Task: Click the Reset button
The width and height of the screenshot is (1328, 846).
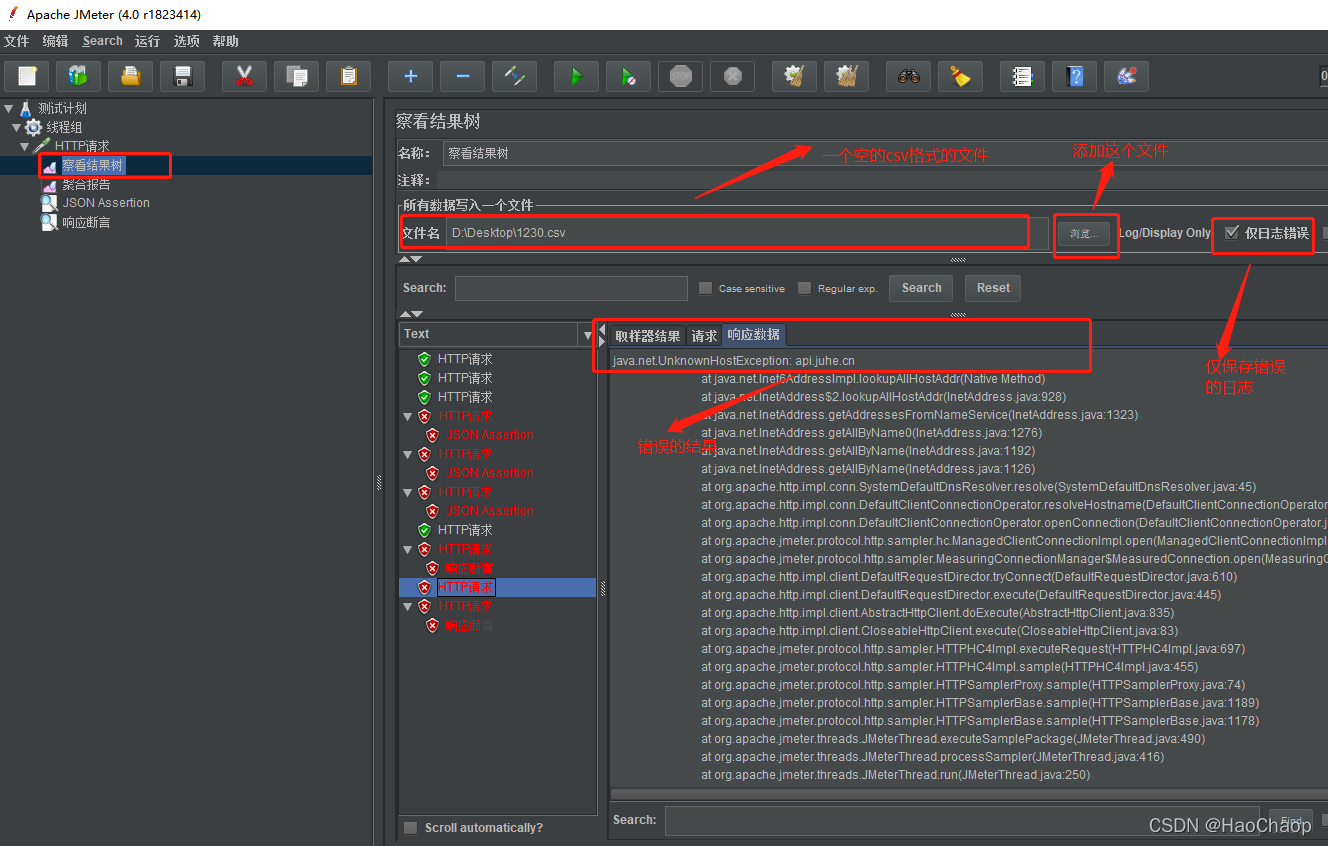Action: coord(993,288)
